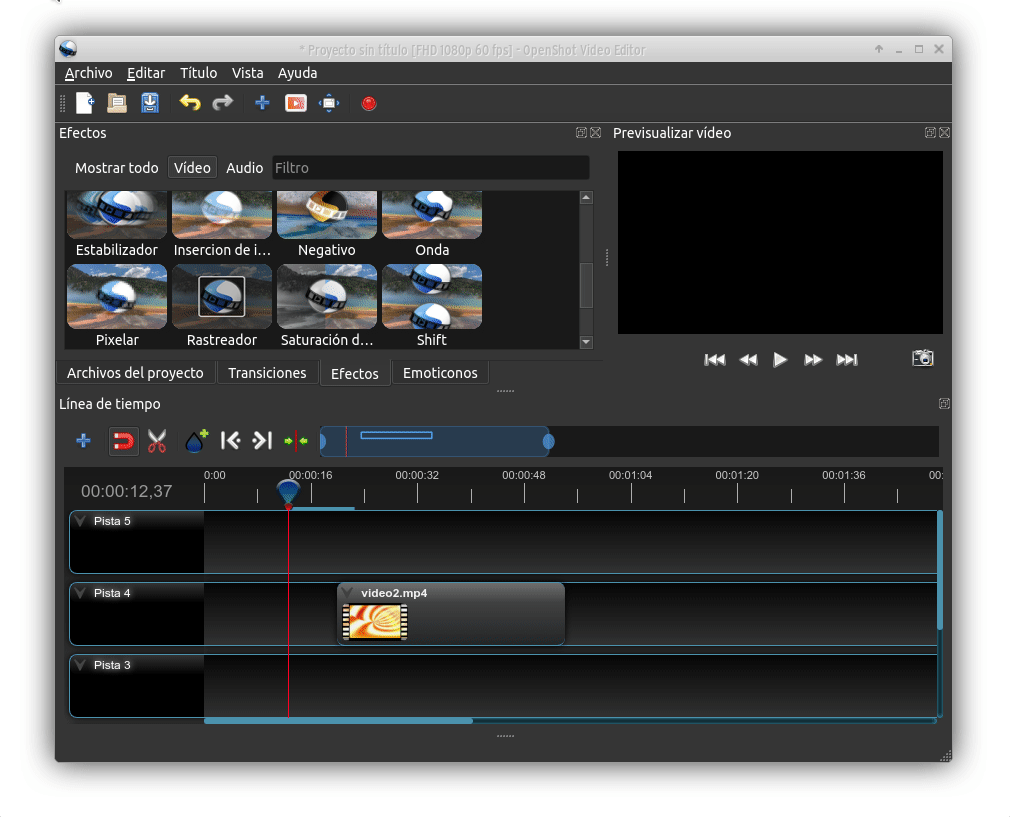The image size is (1010, 817).
Task: Save current frame with camera icon
Action: pos(922,358)
